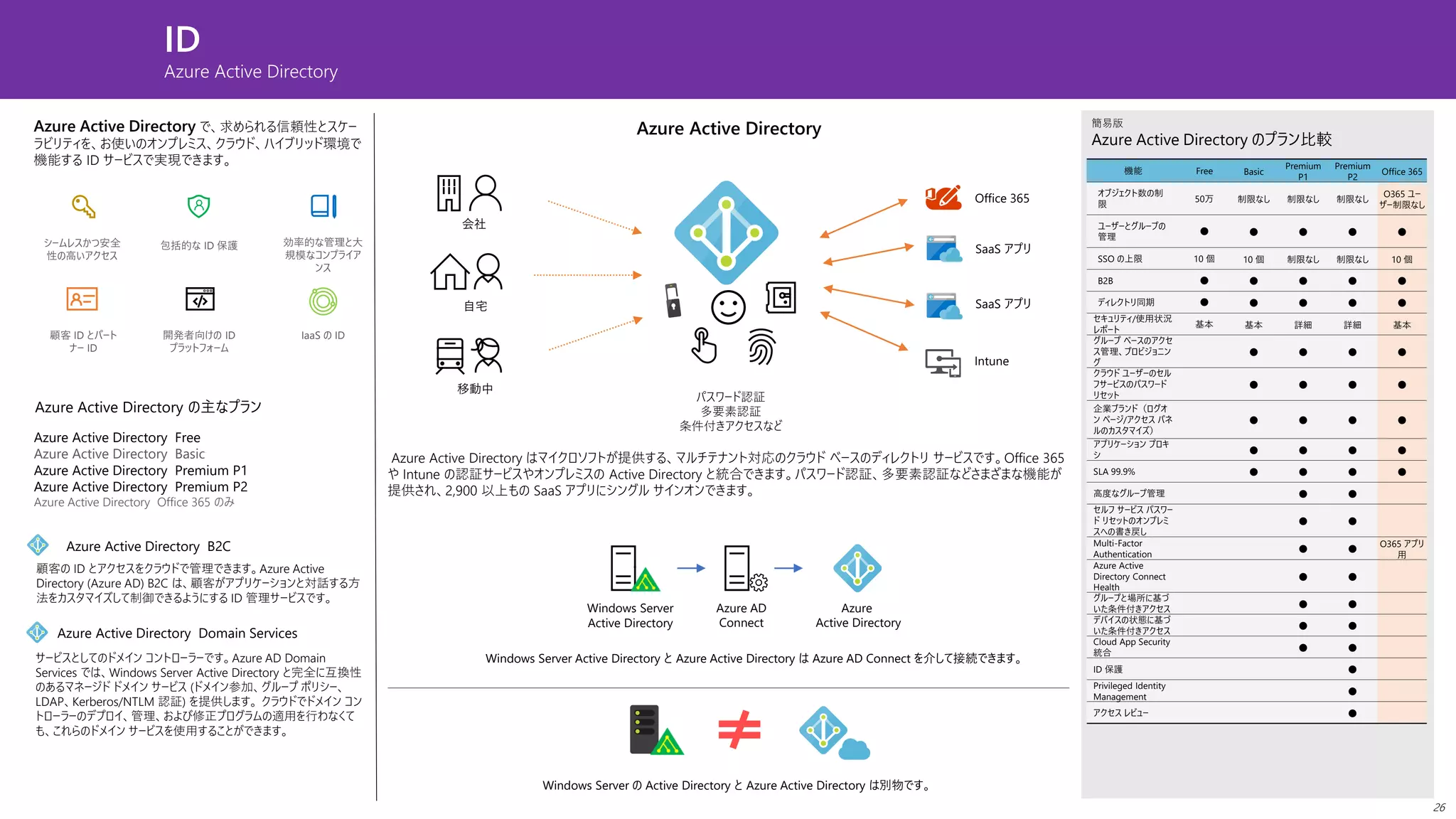Click the Privileged Identity Management row label
1456x819 pixels.
[x=1129, y=691]
